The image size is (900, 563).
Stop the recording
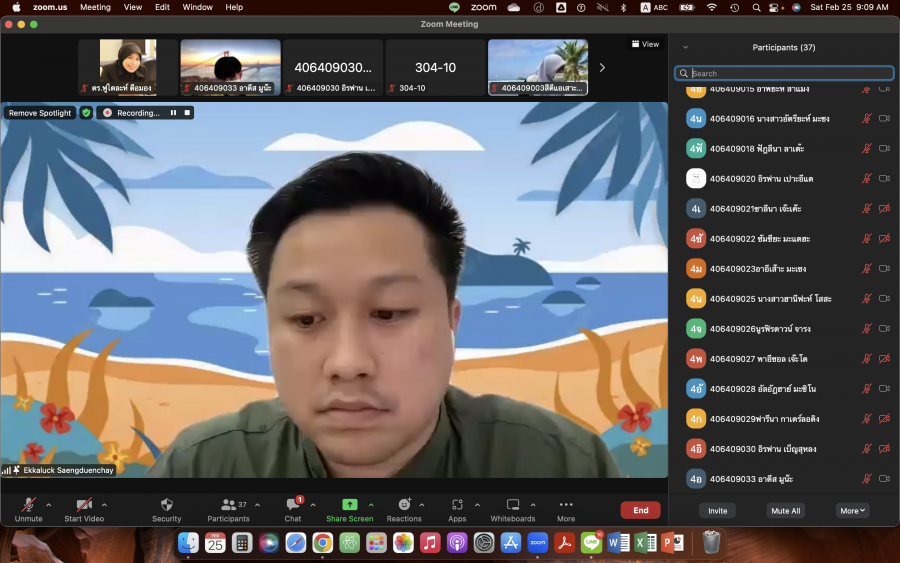(x=186, y=113)
